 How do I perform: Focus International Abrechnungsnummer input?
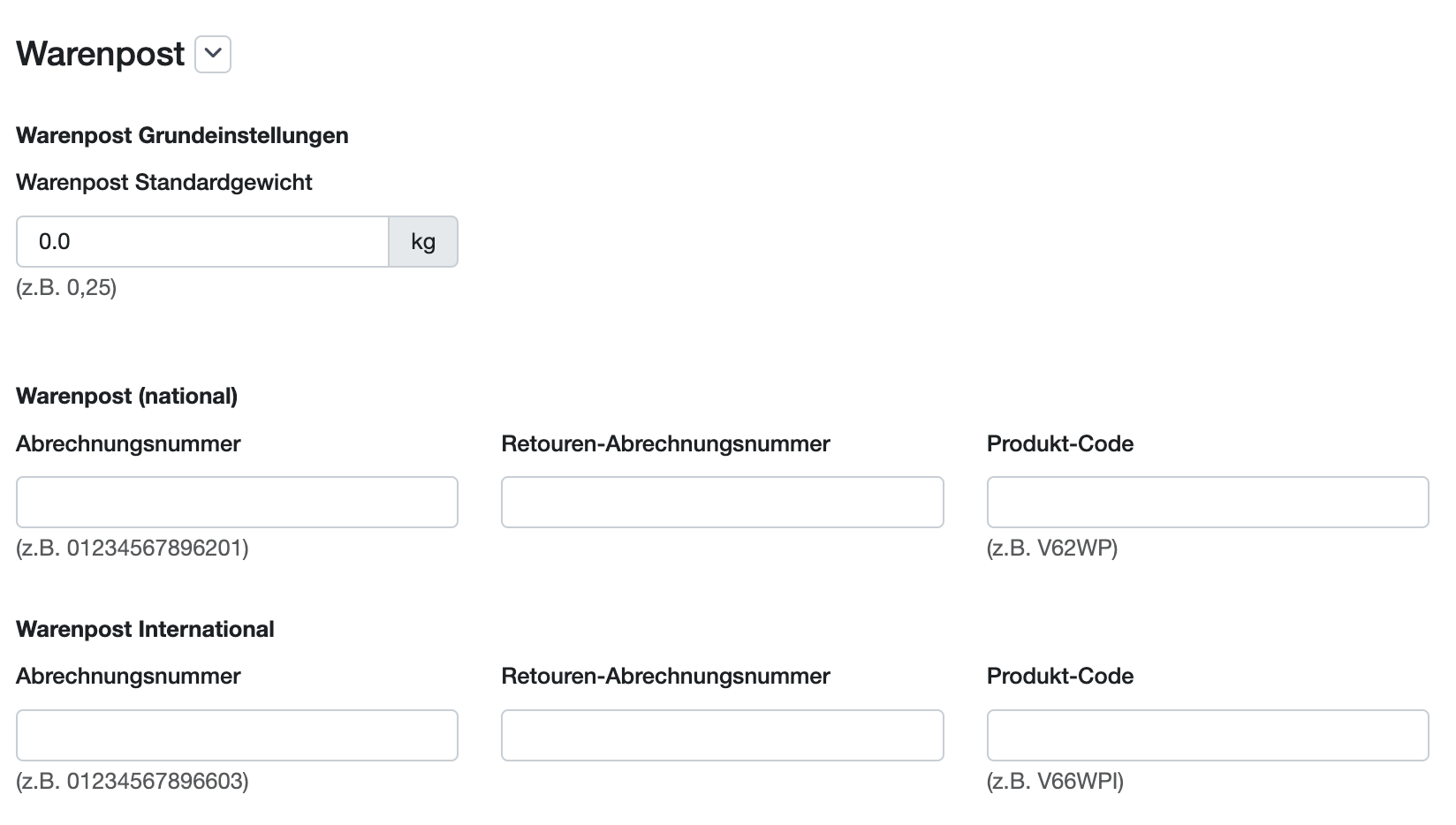[237, 736]
